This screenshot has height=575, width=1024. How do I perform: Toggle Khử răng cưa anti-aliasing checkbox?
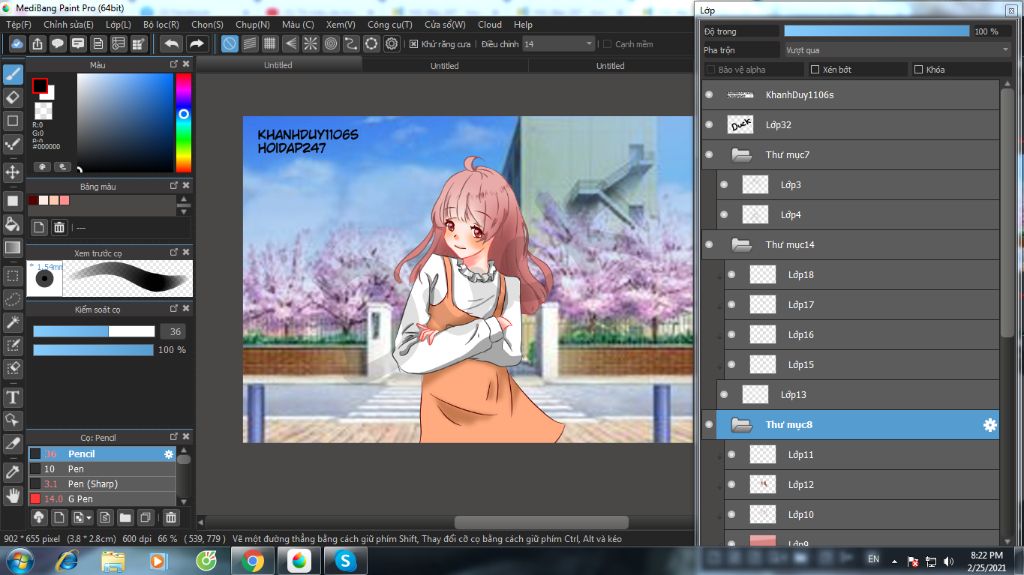[x=413, y=44]
